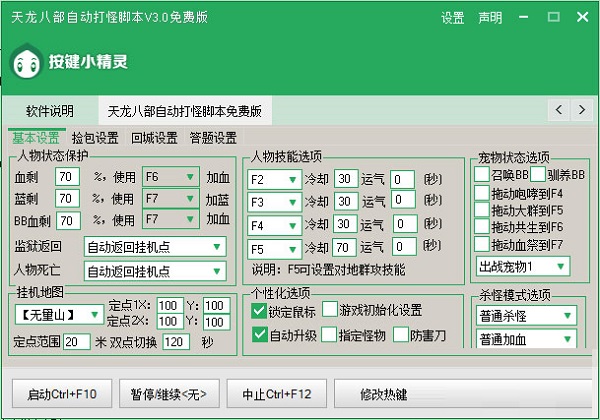
Task: Expand the 【无量山】 map dropdown
Action: [x=61, y=314]
